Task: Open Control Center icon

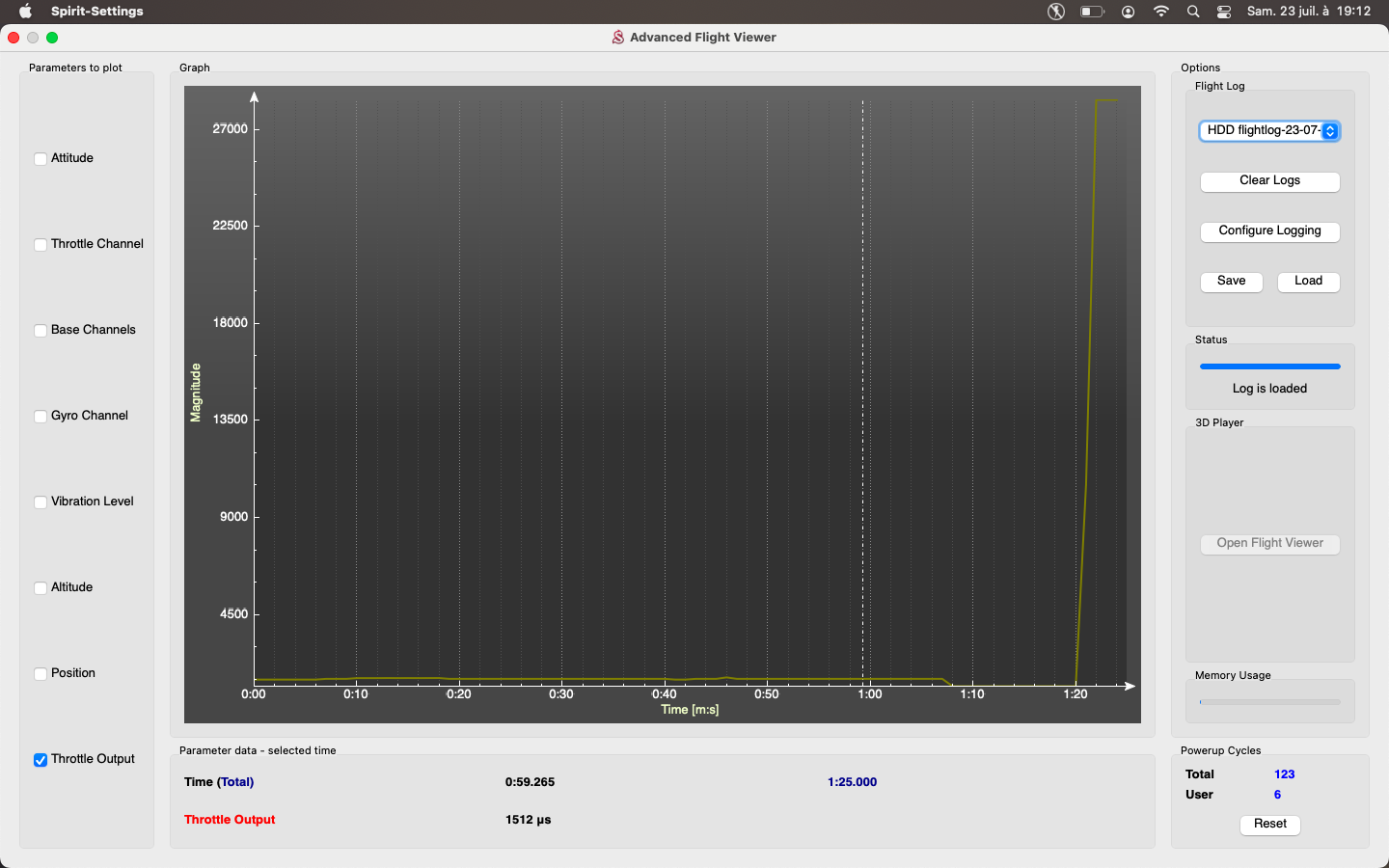Action: (x=1224, y=12)
